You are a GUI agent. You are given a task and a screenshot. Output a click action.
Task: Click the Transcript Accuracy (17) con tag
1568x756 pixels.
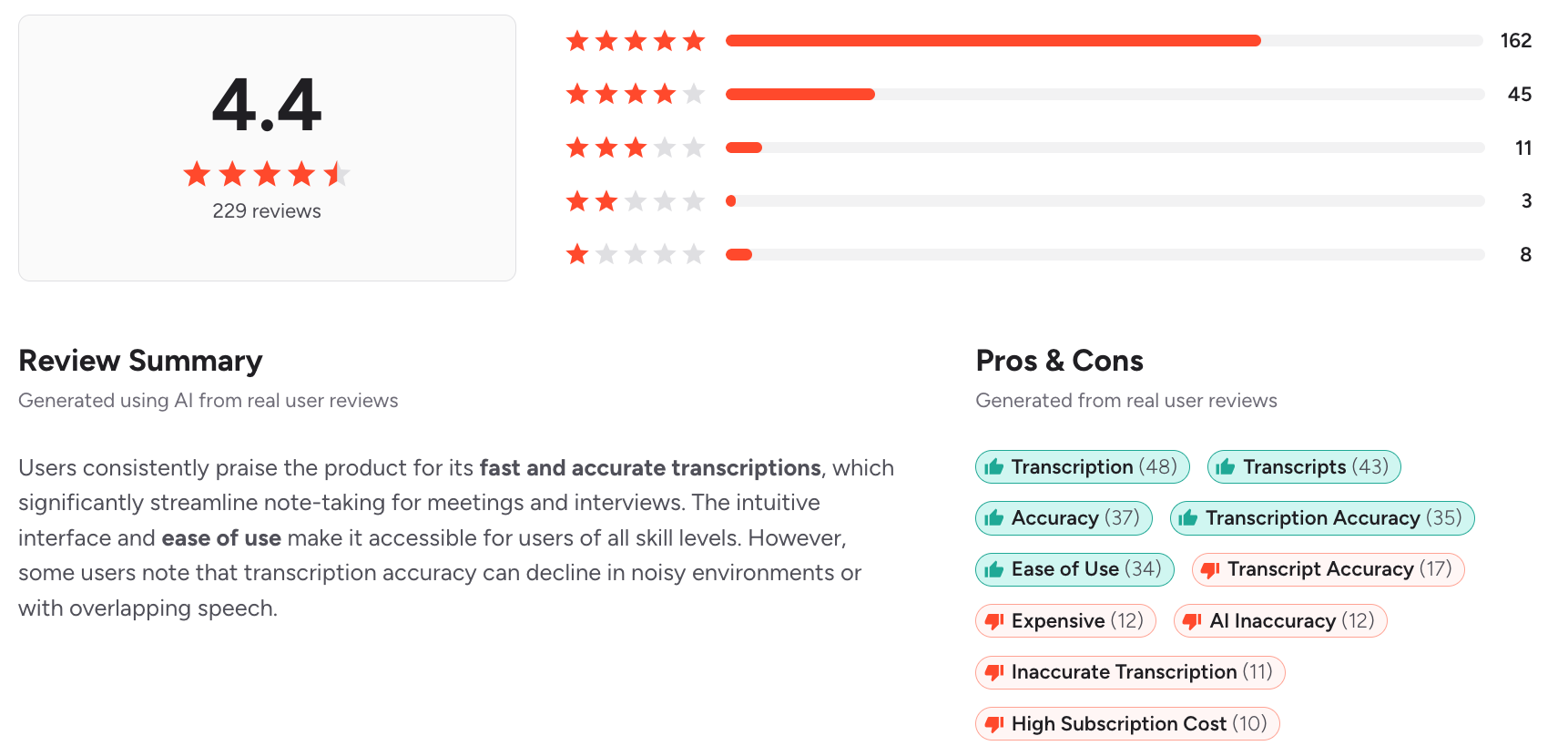pyautogui.click(x=1327, y=569)
